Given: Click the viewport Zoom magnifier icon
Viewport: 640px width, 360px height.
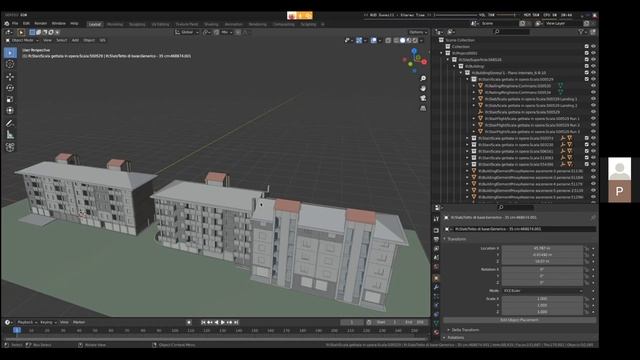Looking at the screenshot, I should (x=423, y=78).
